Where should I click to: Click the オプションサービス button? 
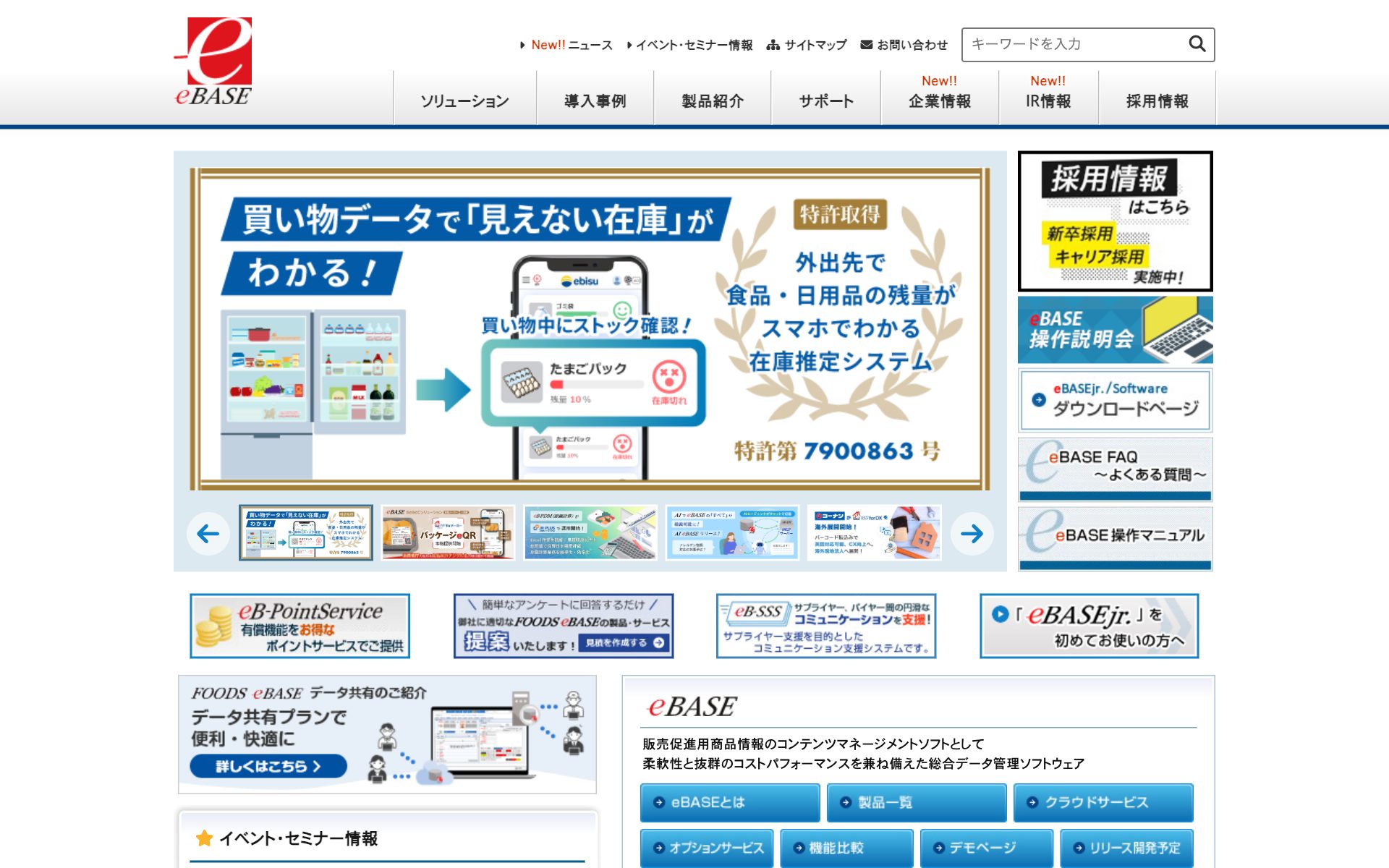pos(707,848)
